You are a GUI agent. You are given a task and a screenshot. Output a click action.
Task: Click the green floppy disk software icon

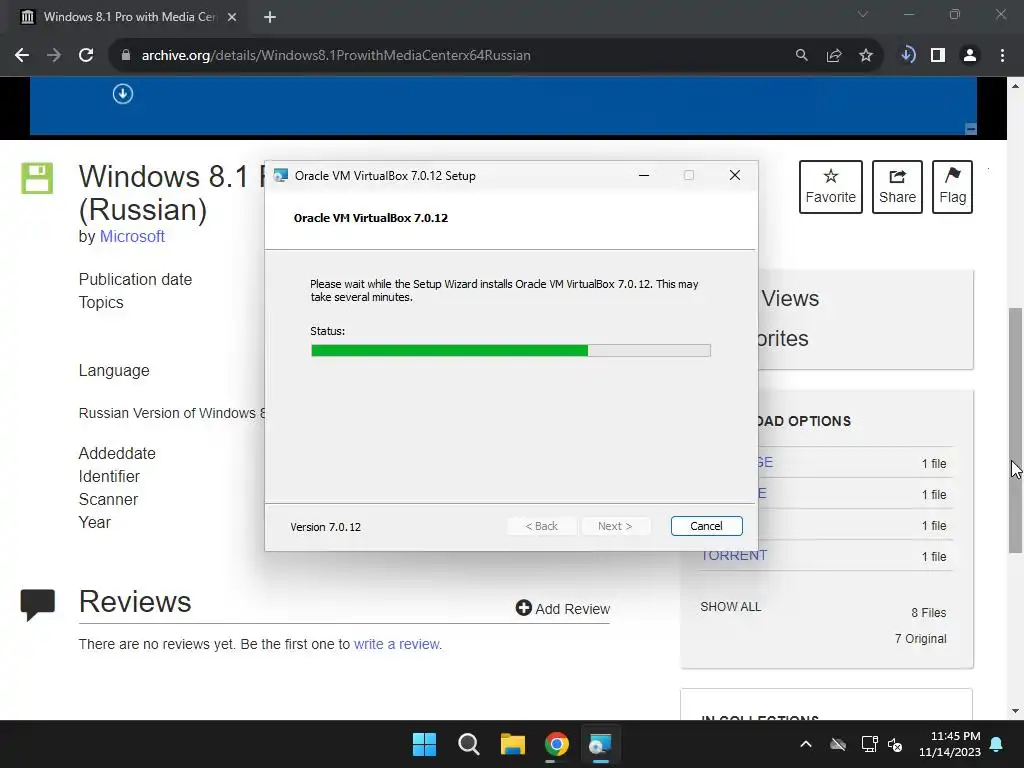(37, 178)
